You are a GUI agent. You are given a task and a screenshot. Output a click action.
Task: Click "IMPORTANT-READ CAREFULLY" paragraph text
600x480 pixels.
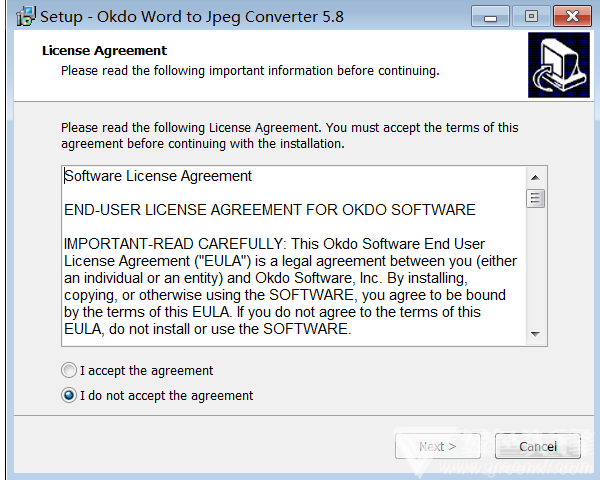point(290,286)
